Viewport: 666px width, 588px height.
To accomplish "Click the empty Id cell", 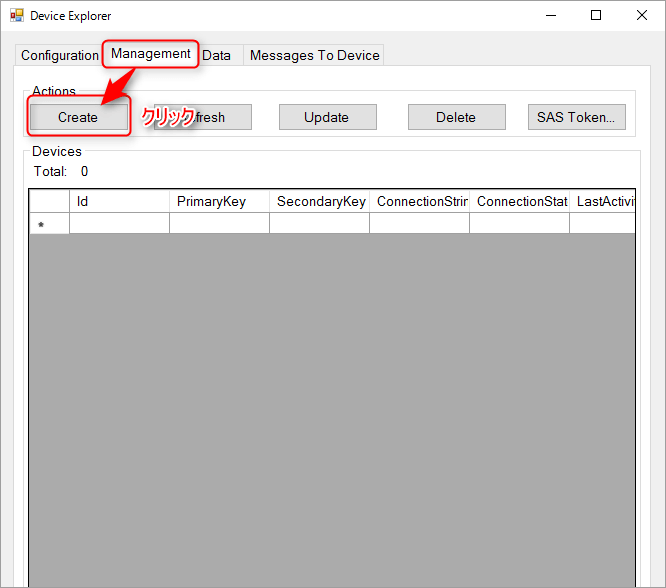I will click(119, 224).
